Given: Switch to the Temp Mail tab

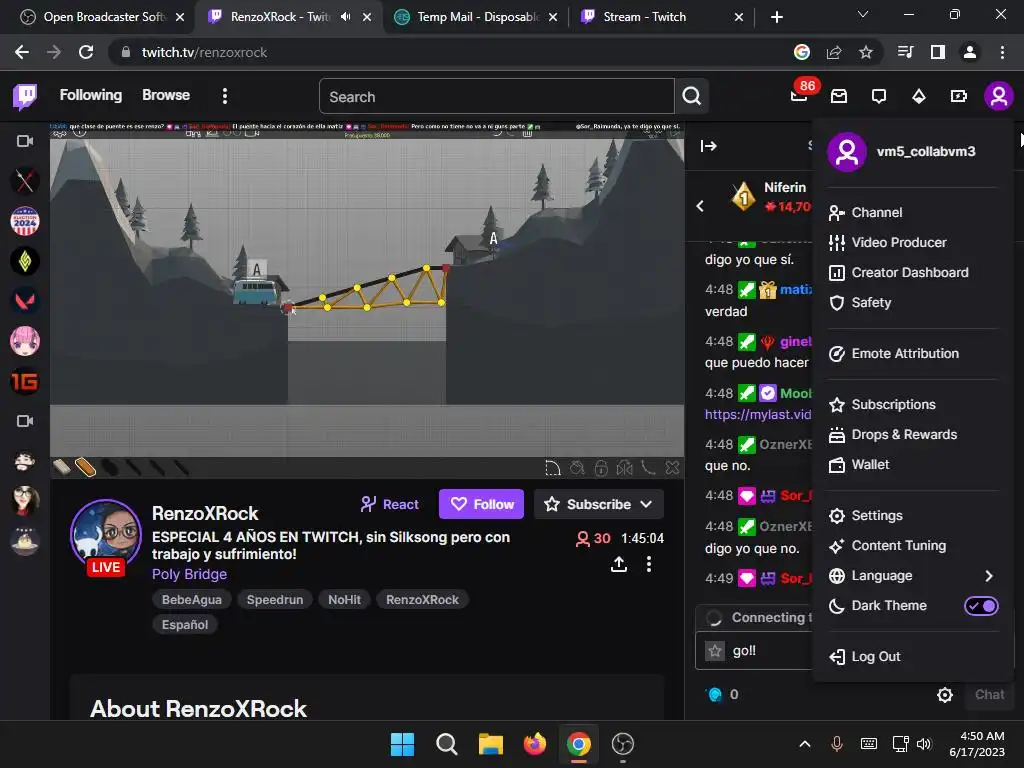Looking at the screenshot, I should tap(477, 17).
